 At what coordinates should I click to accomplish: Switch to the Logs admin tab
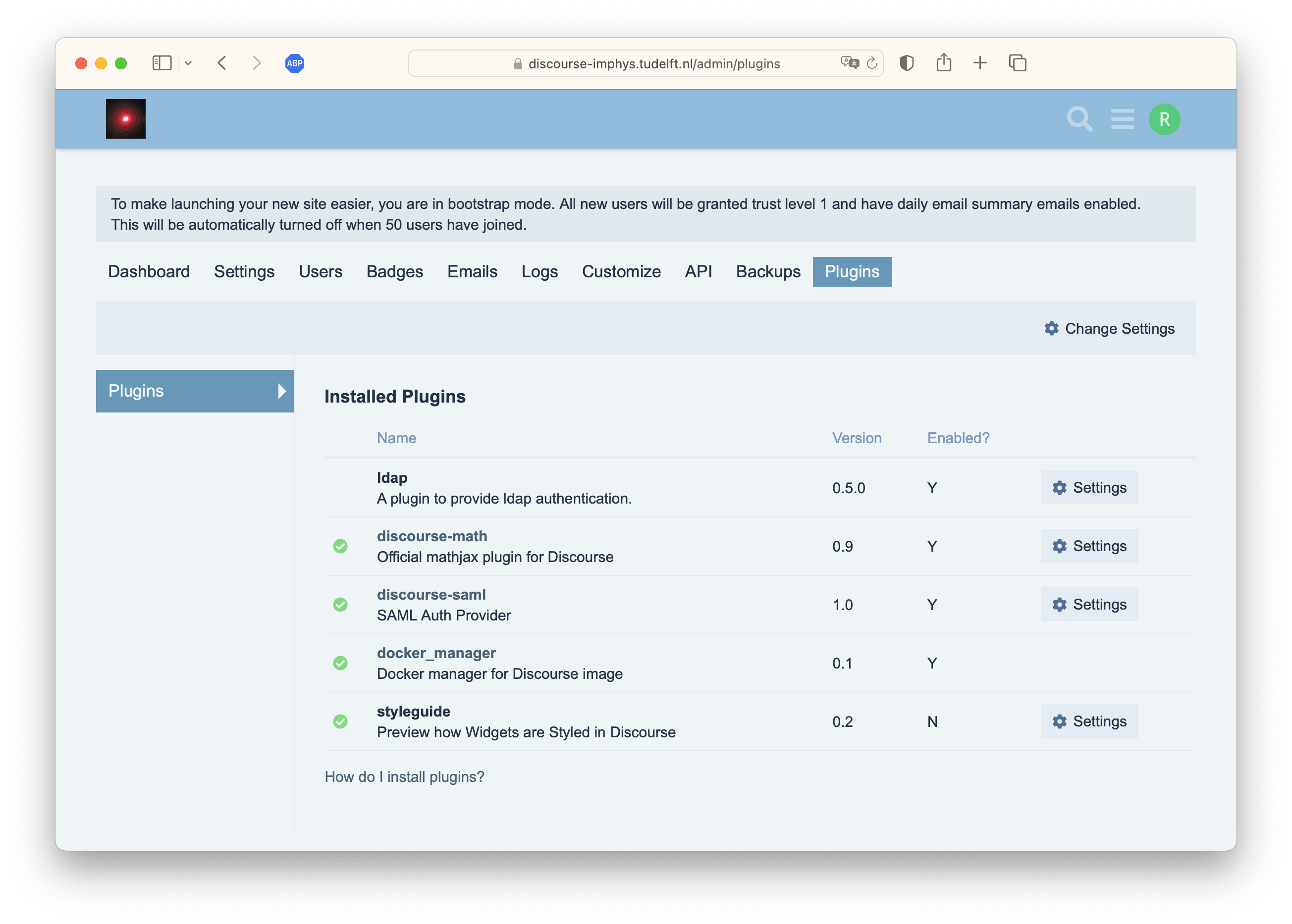pos(539,271)
